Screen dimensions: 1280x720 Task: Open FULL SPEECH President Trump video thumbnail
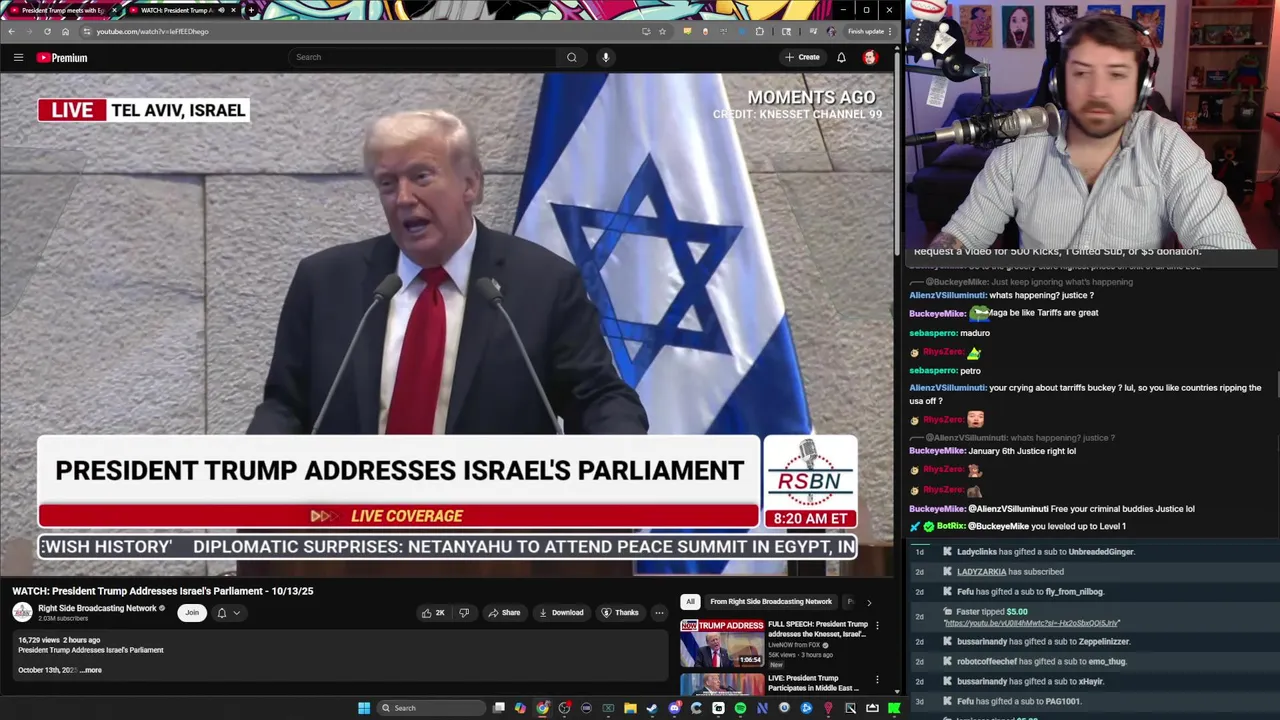pos(722,643)
